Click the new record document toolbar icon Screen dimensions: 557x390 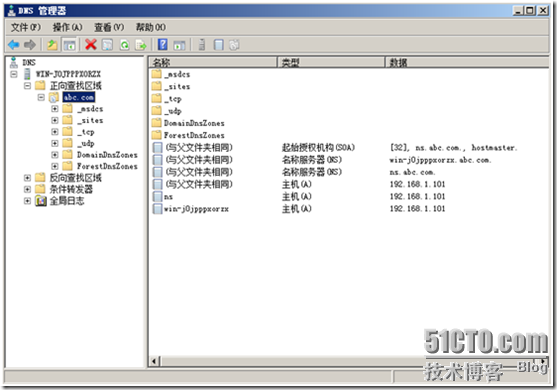(x=218, y=45)
